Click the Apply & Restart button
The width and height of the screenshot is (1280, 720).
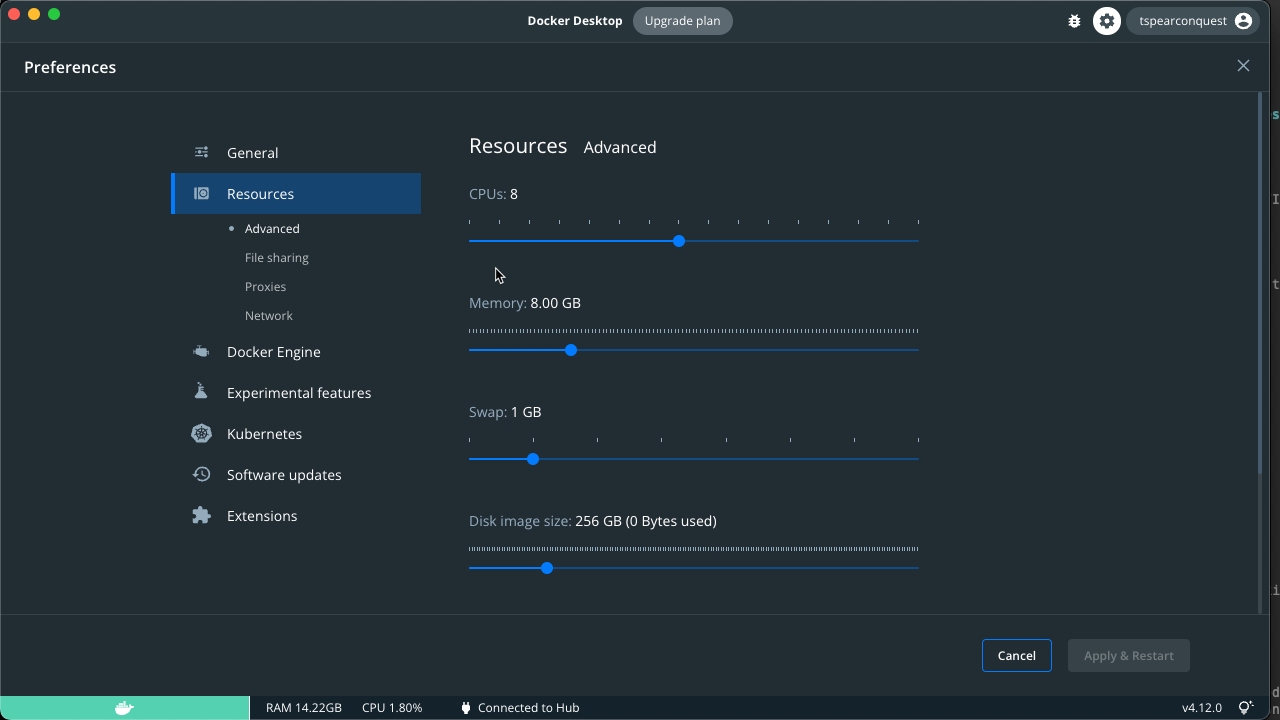click(1128, 655)
